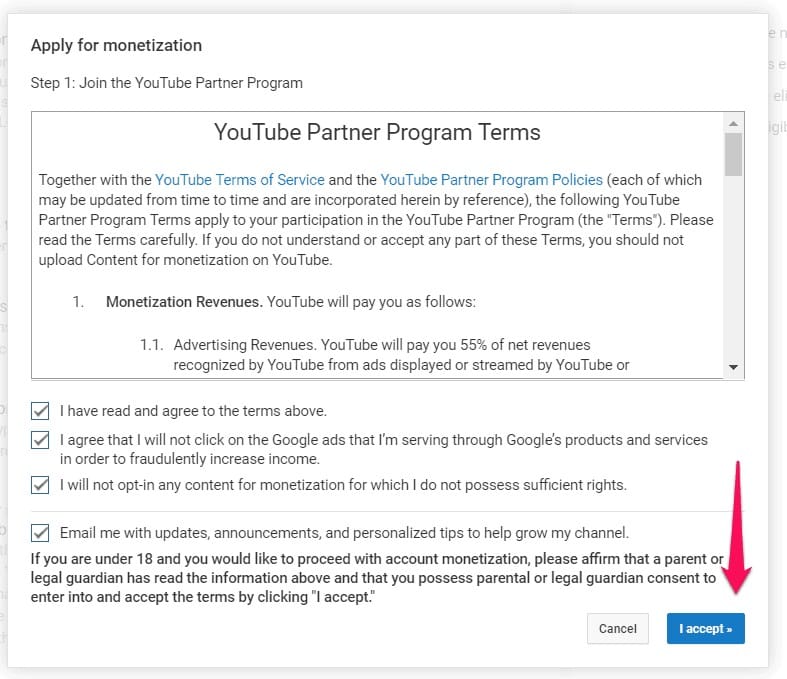Click the terms box scrollbar thumb
The height and width of the screenshot is (679, 787).
click(x=734, y=154)
